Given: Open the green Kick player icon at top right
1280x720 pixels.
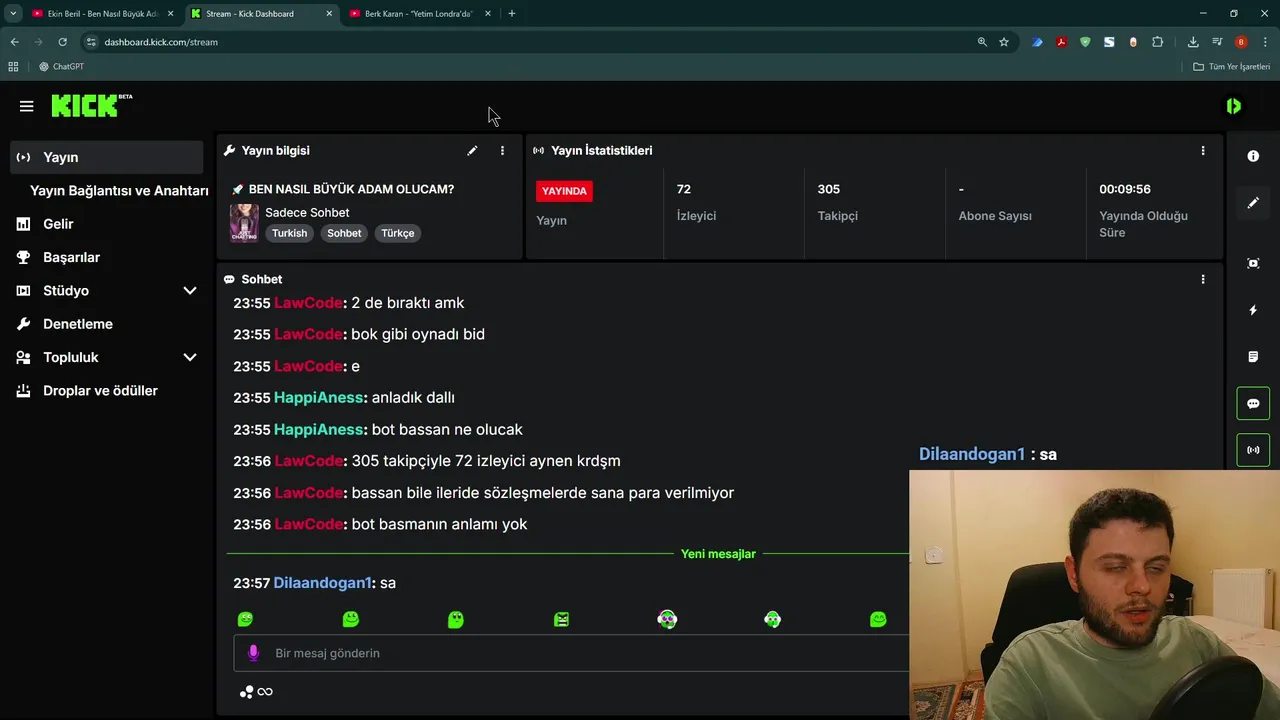Looking at the screenshot, I should [x=1234, y=106].
